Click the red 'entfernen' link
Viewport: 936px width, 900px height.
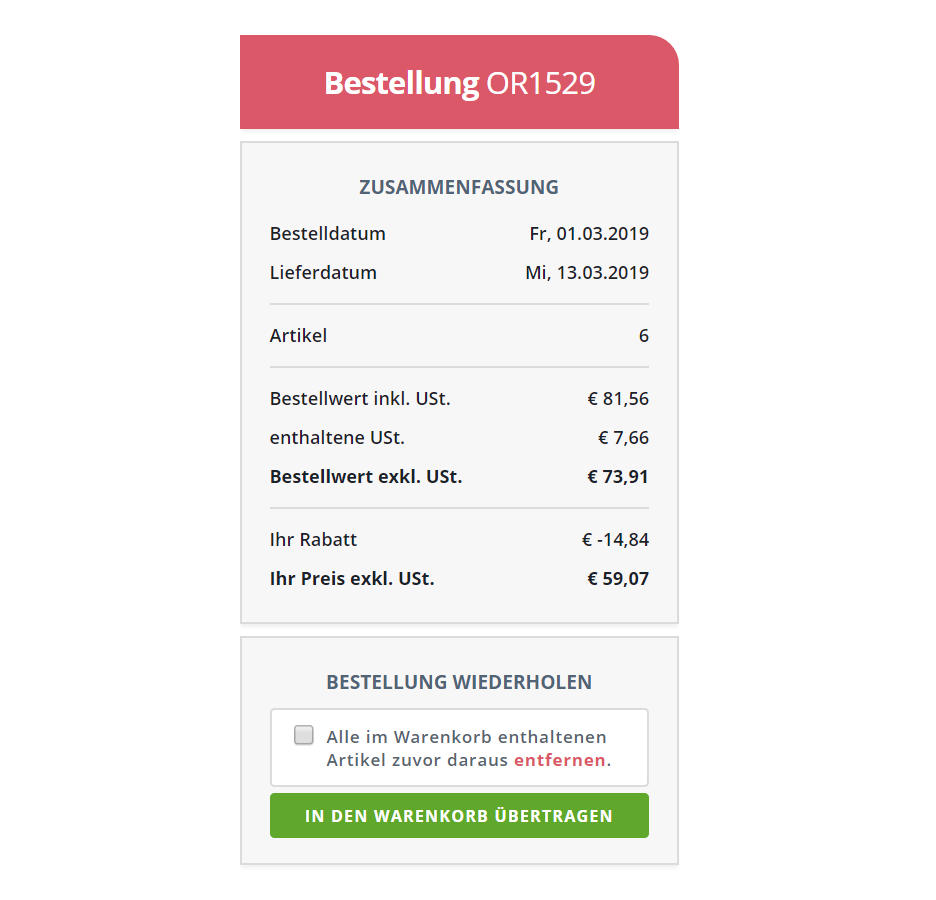pyautogui.click(x=559, y=760)
